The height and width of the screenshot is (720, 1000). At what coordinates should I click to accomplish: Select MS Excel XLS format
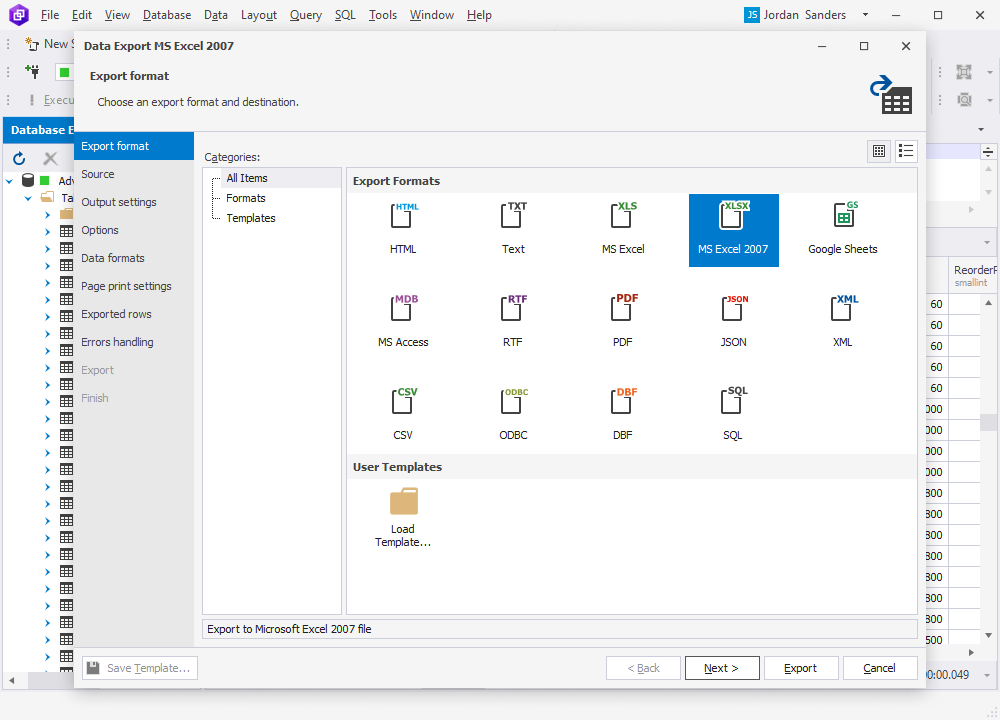click(623, 230)
